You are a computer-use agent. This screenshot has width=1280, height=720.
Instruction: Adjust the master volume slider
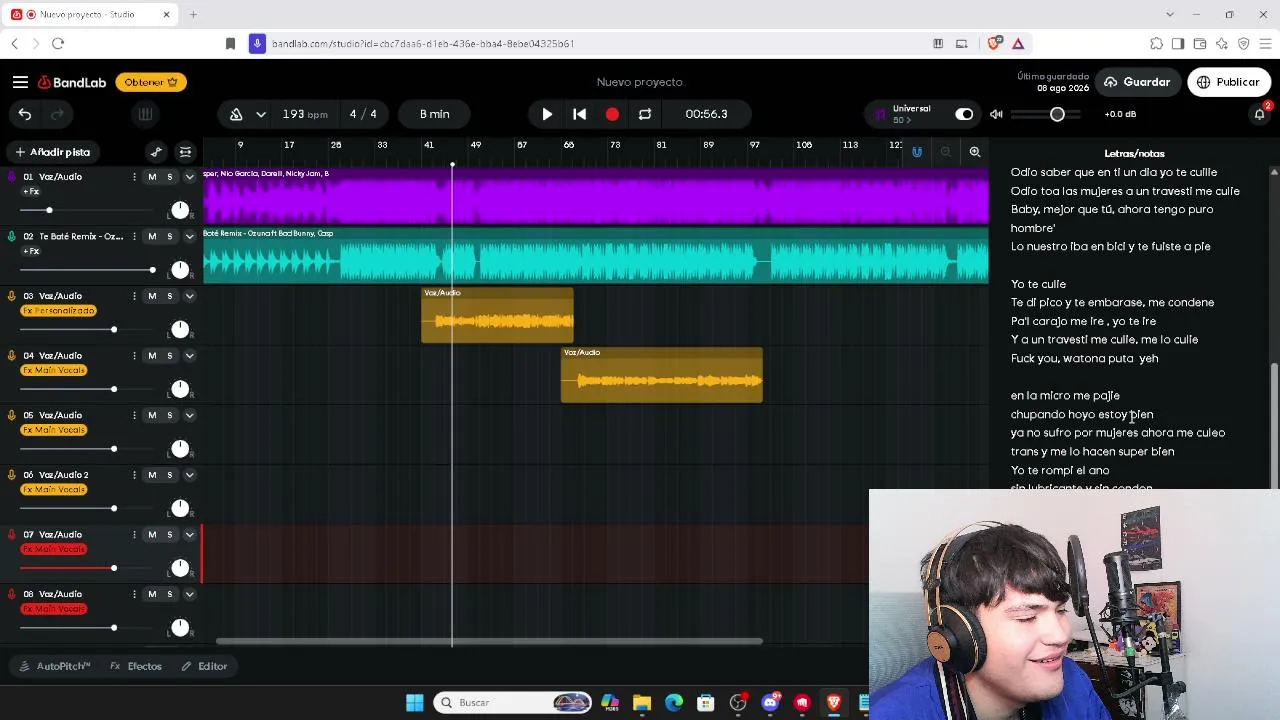1057,114
